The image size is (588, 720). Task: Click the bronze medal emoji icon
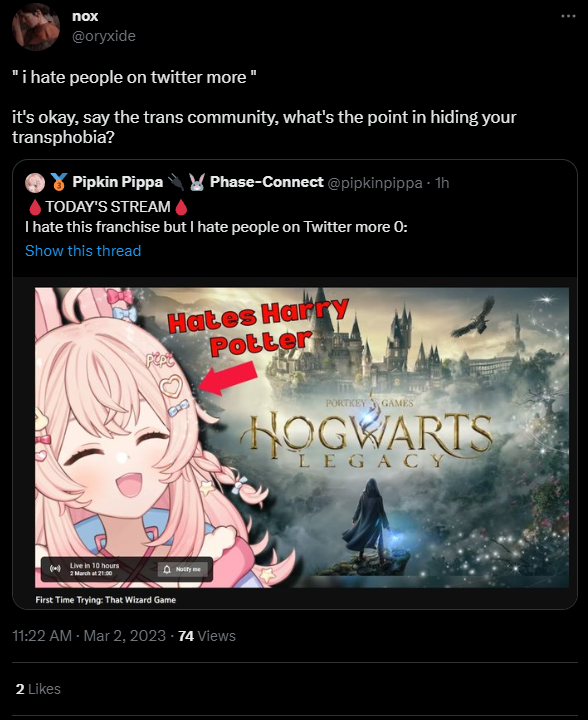pyautogui.click(x=58, y=182)
